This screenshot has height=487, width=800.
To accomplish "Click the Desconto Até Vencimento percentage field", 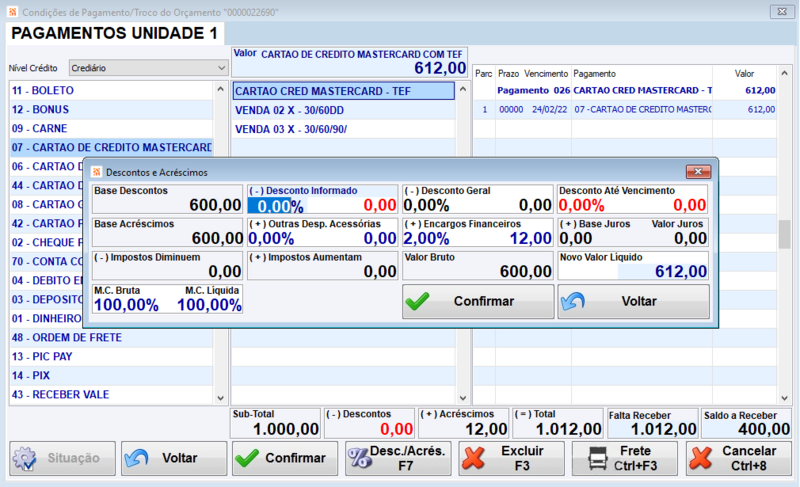I will click(x=582, y=206).
